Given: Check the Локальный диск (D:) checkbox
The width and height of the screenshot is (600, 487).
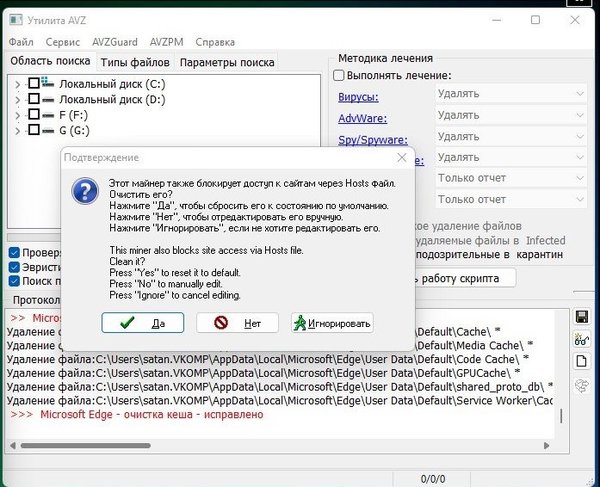Looking at the screenshot, I should point(34,99).
